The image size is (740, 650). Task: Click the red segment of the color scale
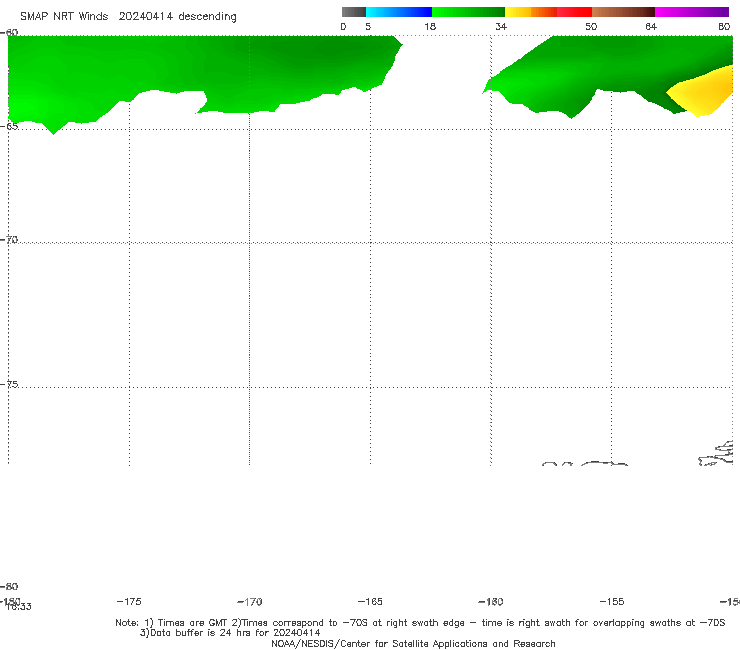coord(574,12)
